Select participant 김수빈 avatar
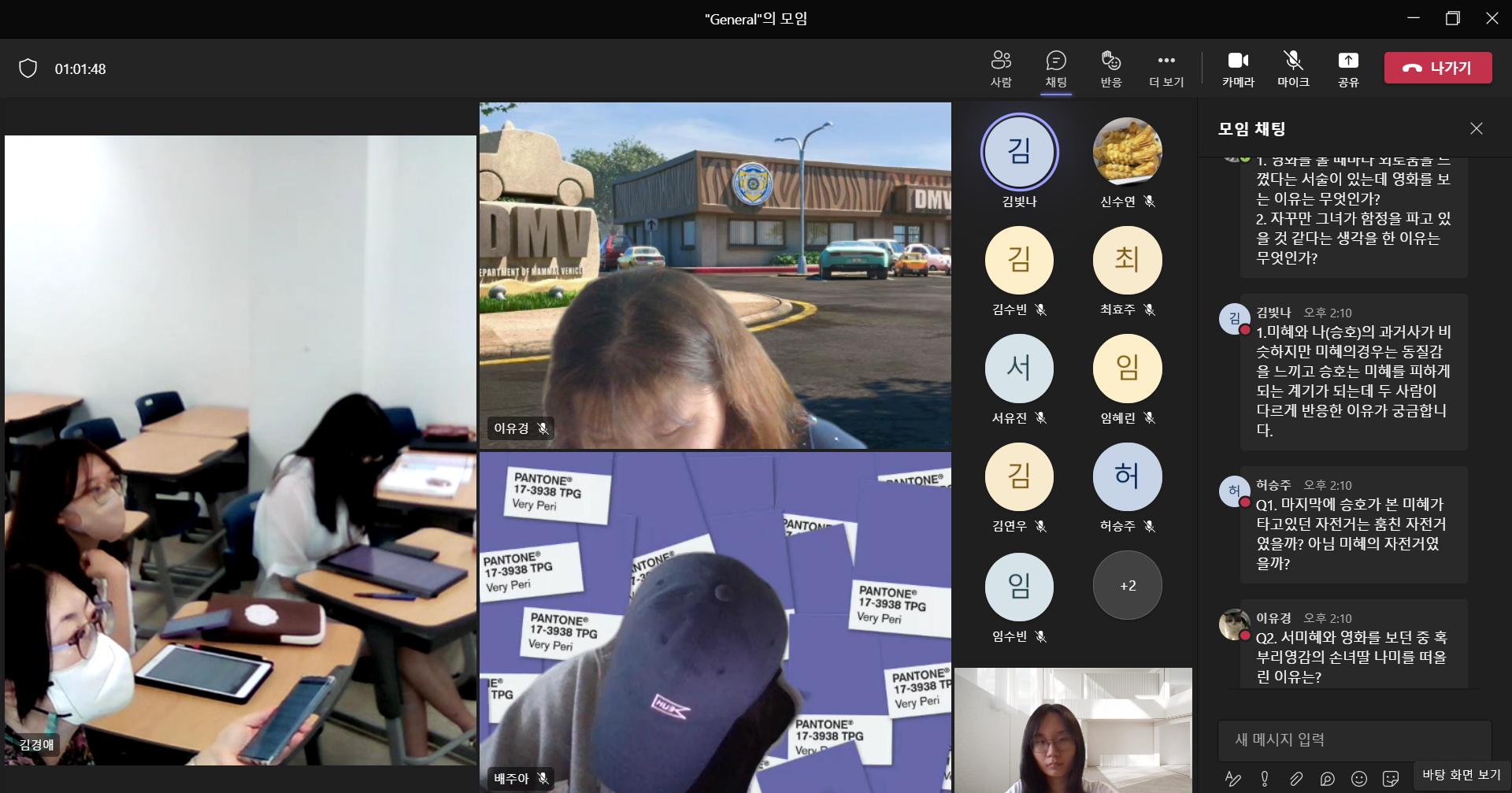This screenshot has height=793, width=1512. coord(1019,260)
